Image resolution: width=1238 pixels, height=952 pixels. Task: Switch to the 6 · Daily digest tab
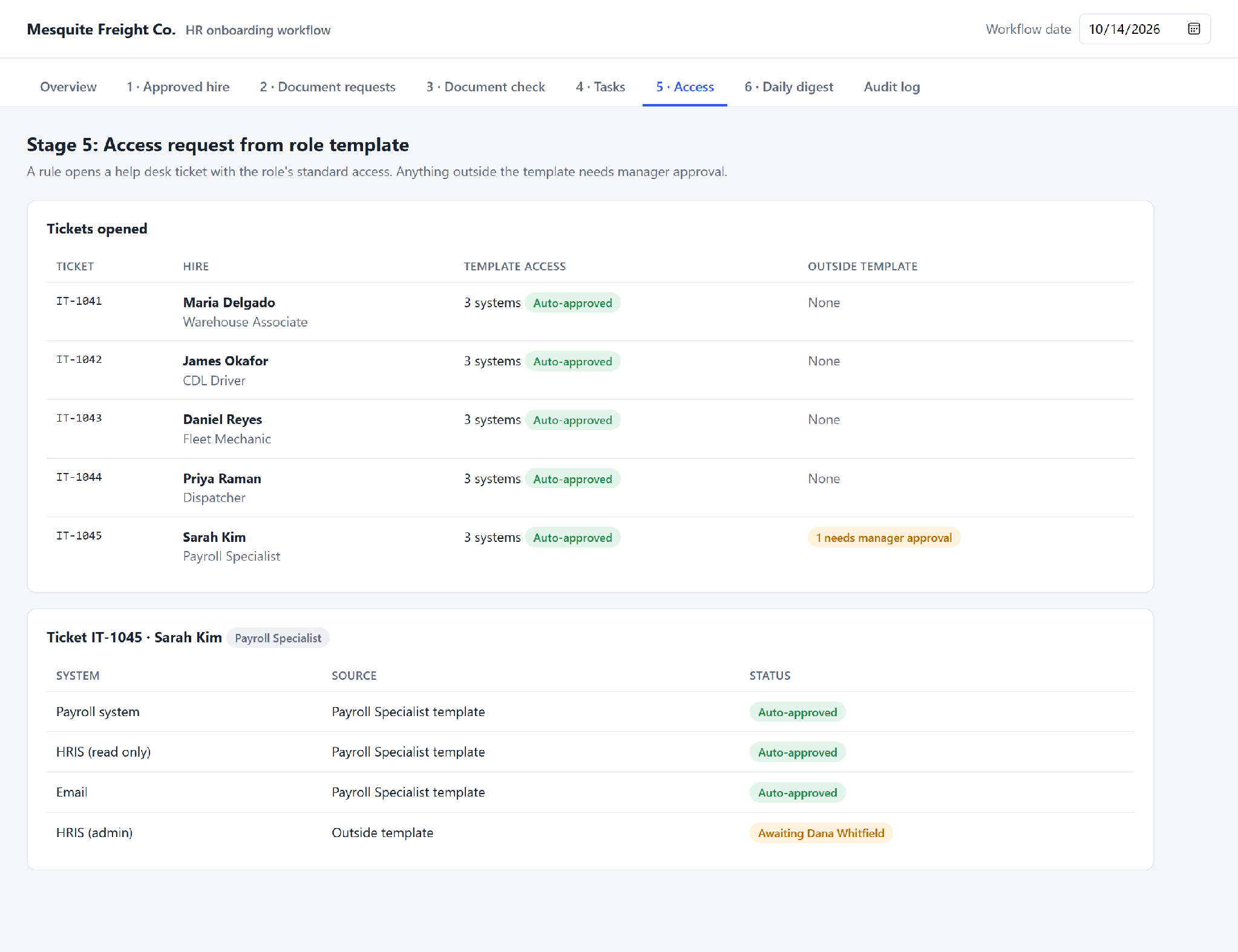[788, 87]
